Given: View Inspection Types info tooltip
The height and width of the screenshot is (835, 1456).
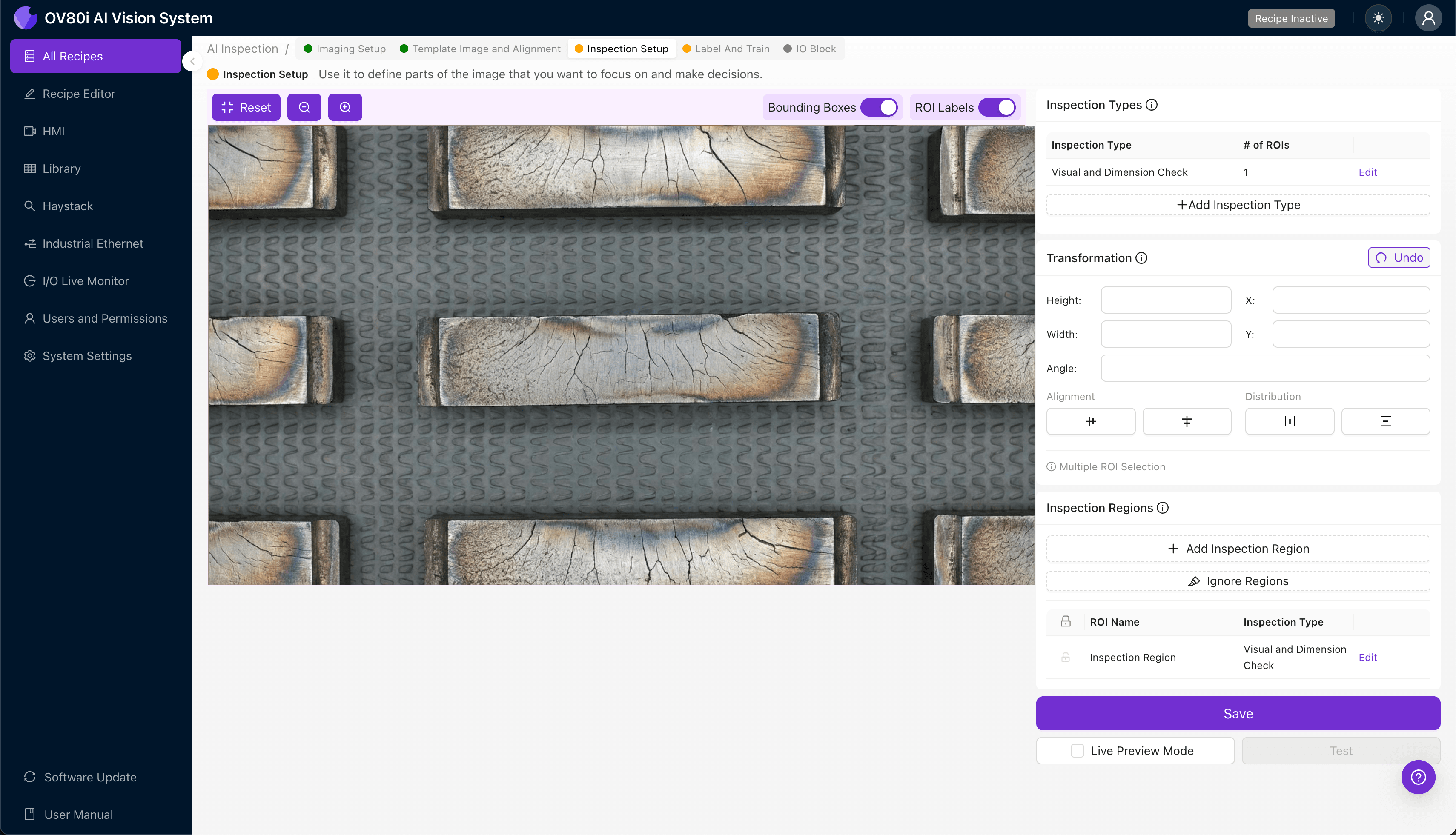Looking at the screenshot, I should tap(1151, 105).
